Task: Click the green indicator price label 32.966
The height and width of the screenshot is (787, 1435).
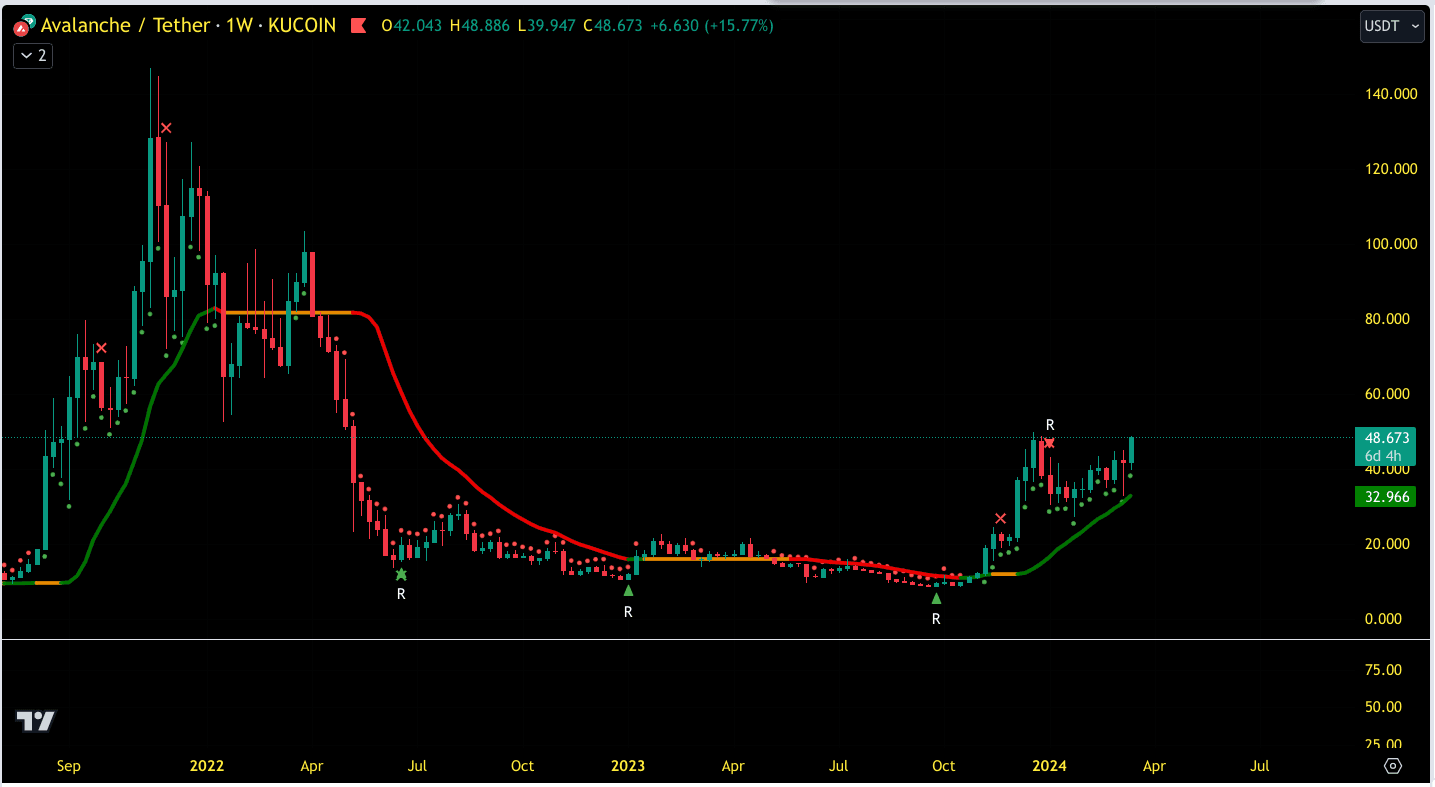Action: point(1386,496)
